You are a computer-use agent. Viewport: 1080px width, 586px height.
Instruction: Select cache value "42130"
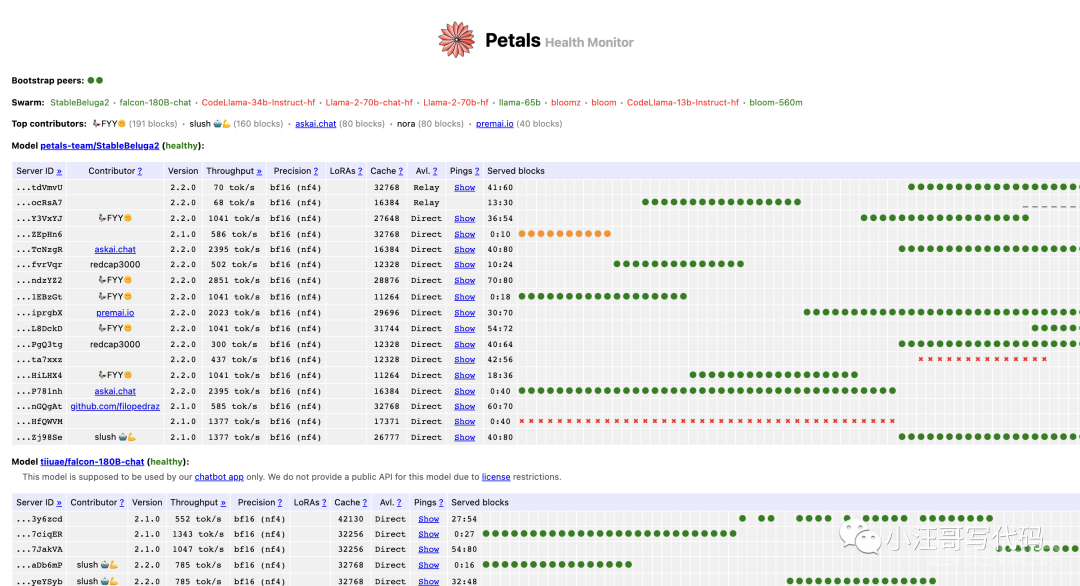(349, 520)
